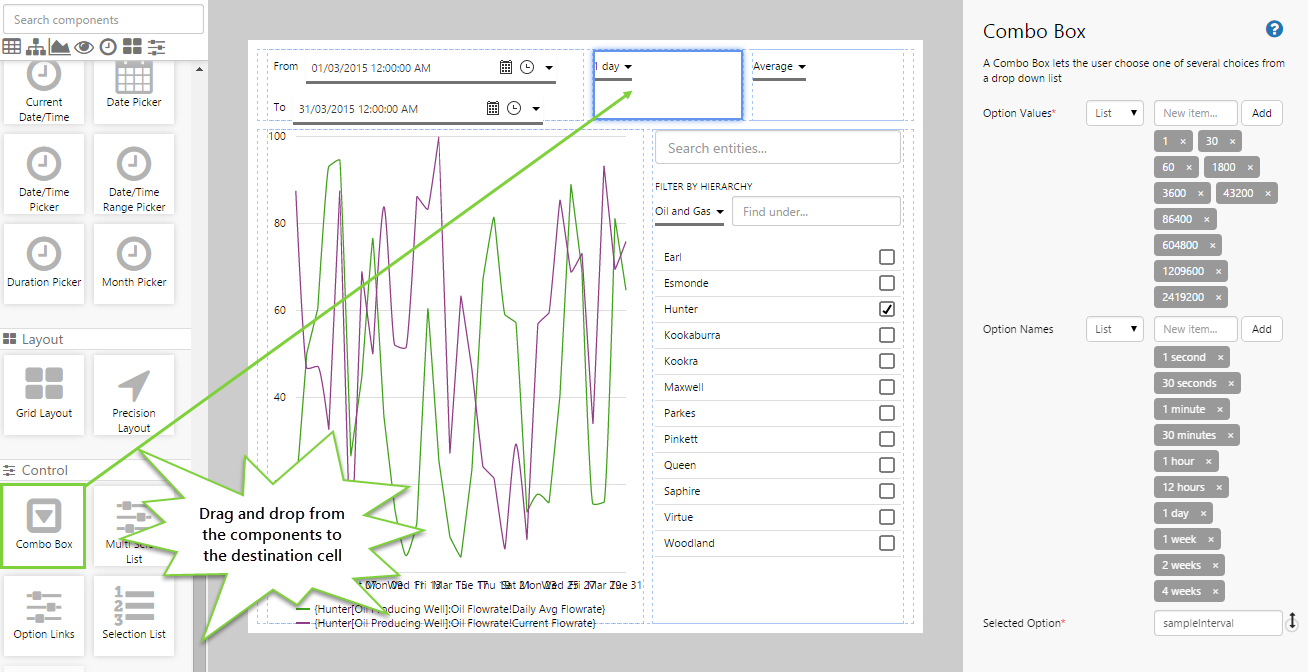Choose the Month Picker component
Screen dimensions: 1309x672
pos(134,264)
